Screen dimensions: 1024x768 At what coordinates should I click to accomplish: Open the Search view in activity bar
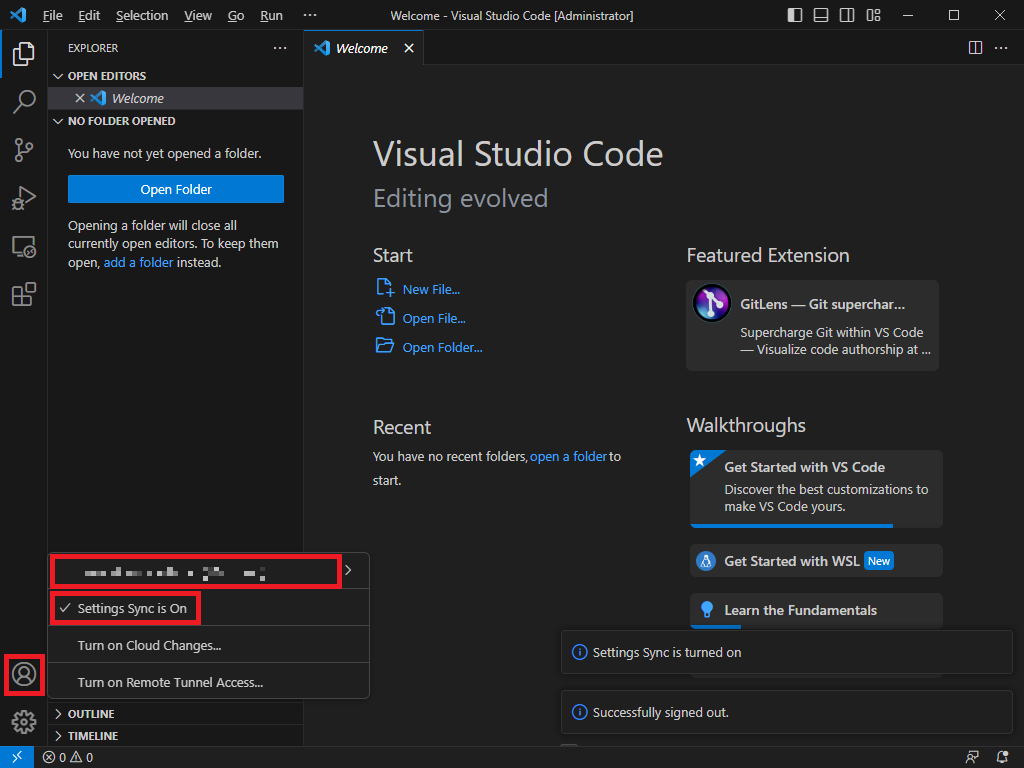pos(24,101)
